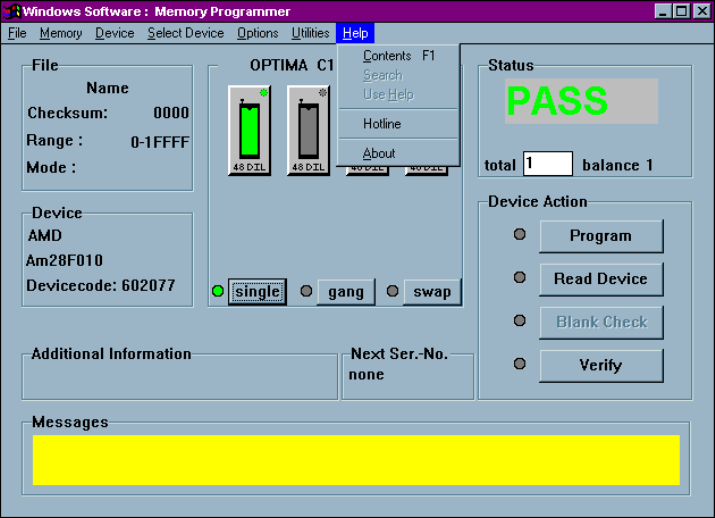Open the Device menu
The height and width of the screenshot is (518, 715).
[114, 33]
